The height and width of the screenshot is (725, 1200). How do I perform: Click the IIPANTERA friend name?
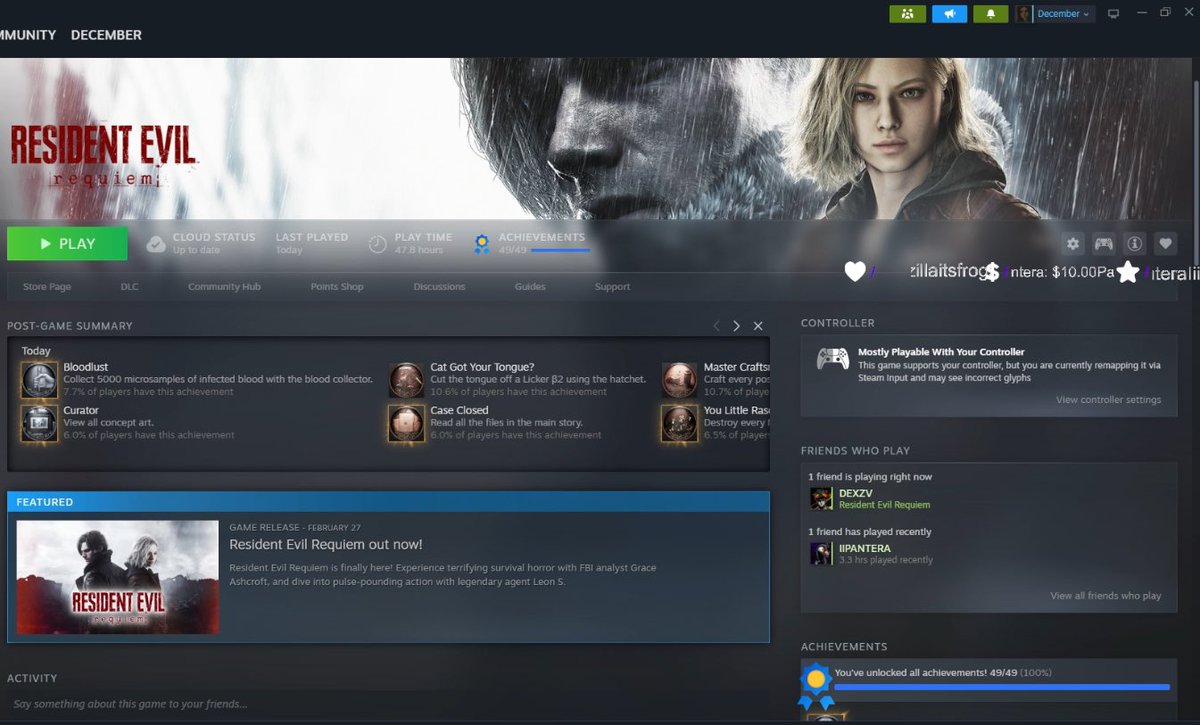pyautogui.click(x=864, y=549)
